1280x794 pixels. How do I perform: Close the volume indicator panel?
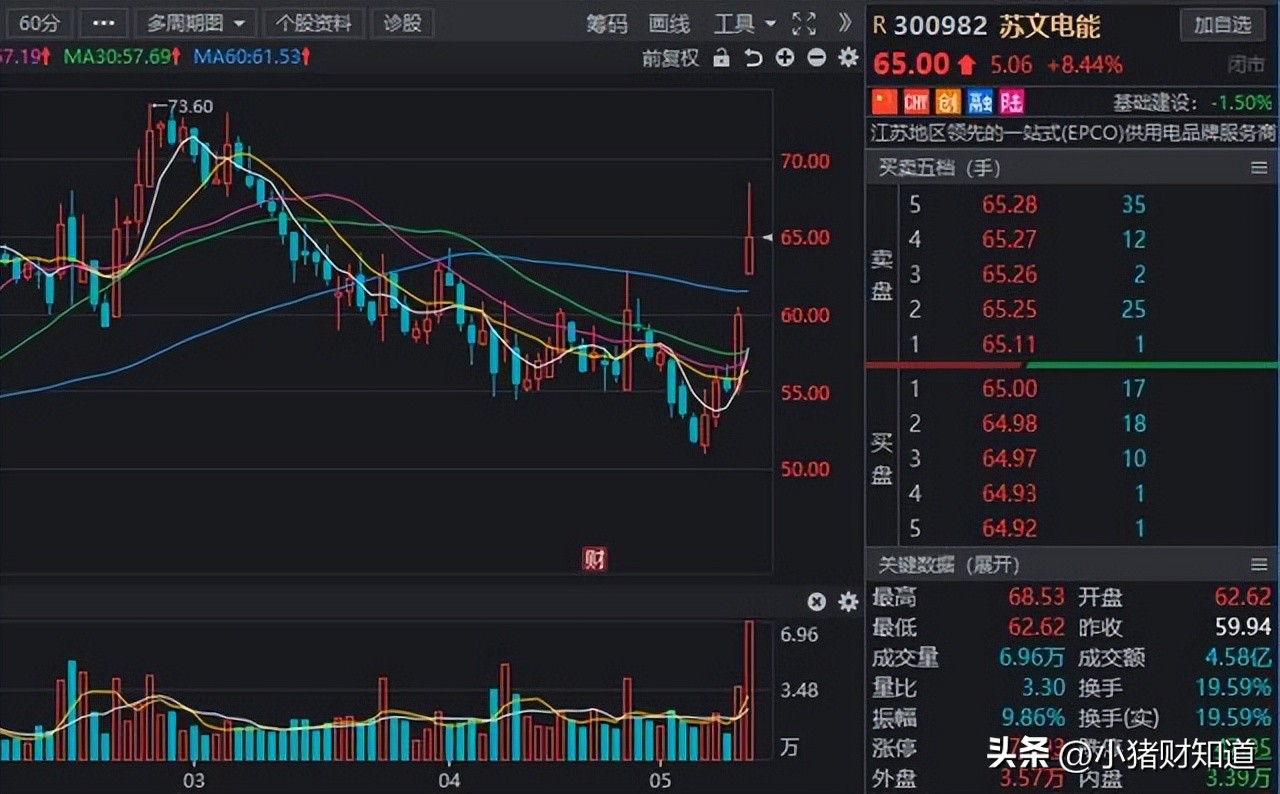(x=816, y=601)
